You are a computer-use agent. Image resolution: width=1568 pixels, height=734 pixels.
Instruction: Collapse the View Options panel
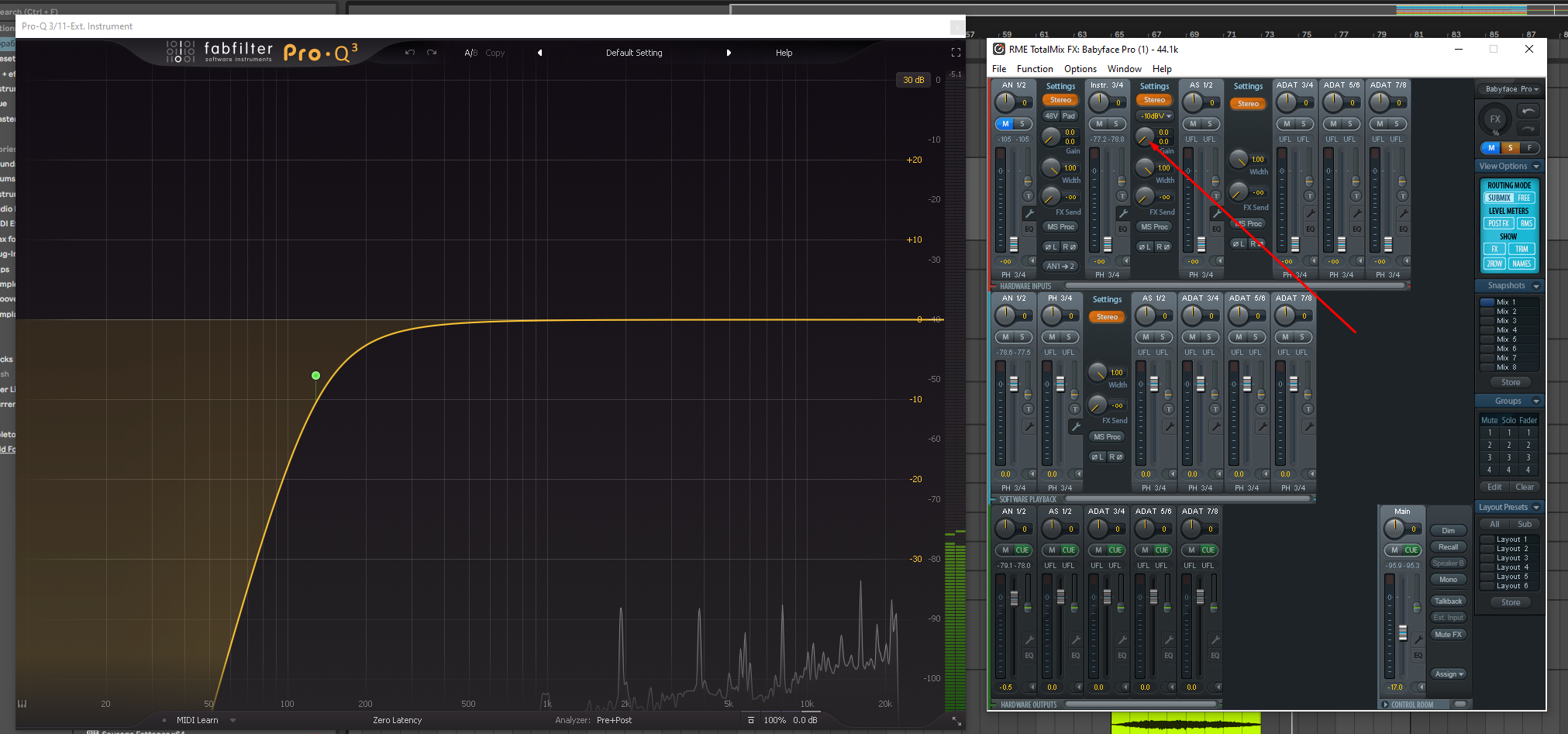pos(1536,167)
